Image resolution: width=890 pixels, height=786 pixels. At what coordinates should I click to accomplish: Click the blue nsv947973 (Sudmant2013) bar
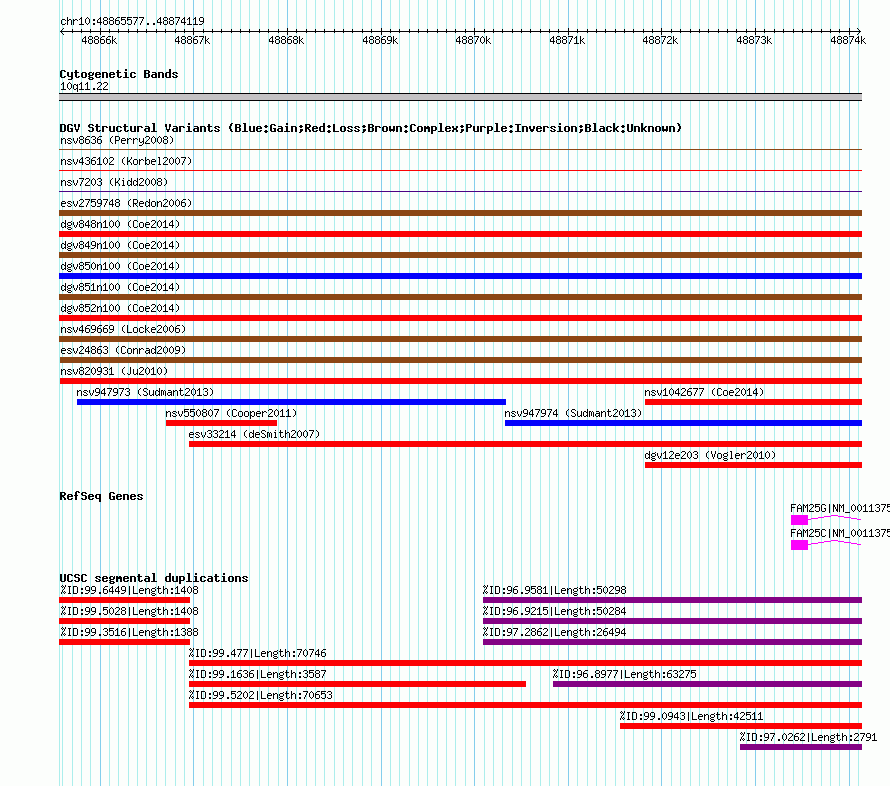pyautogui.click(x=291, y=402)
